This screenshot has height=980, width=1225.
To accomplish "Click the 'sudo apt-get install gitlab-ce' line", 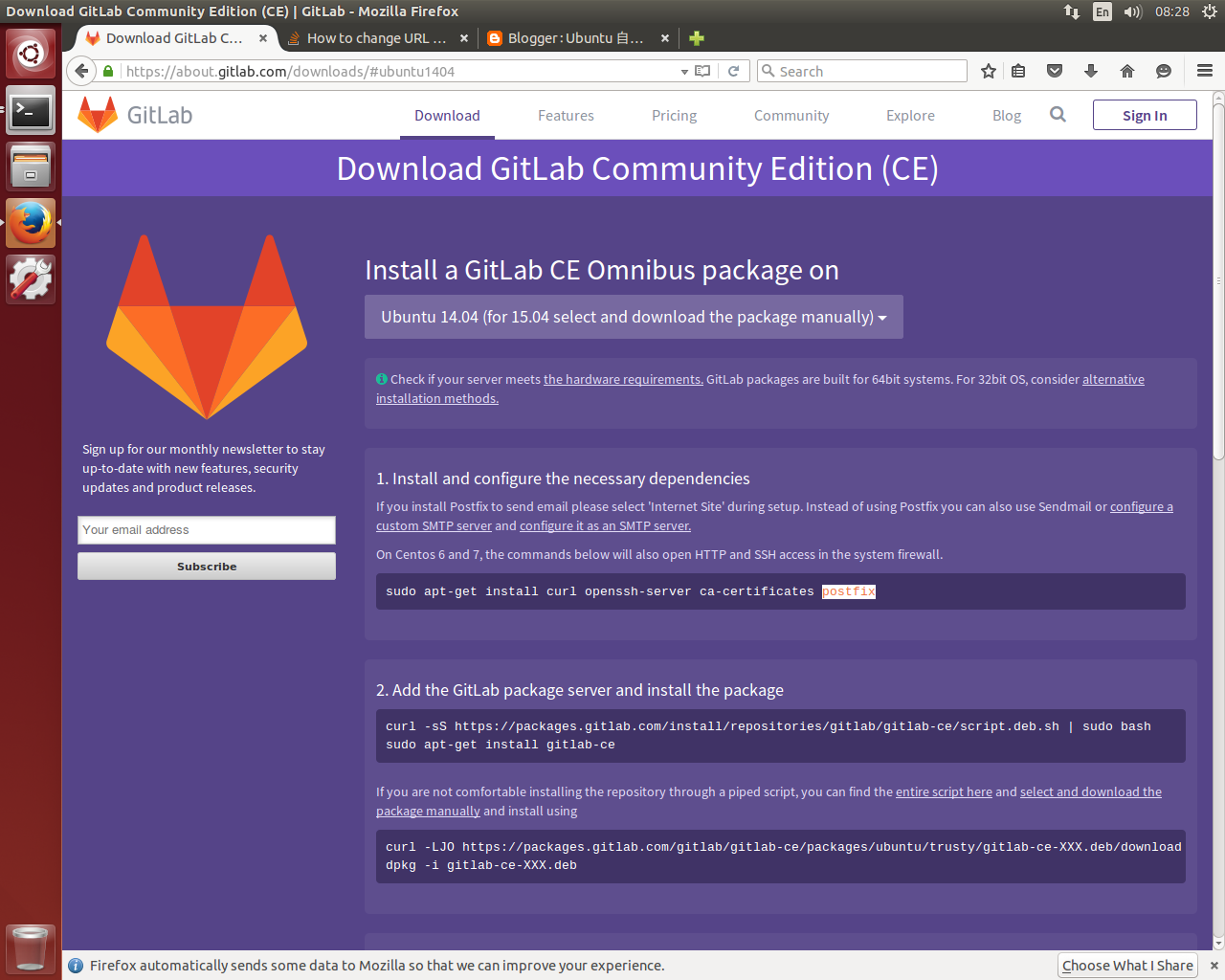I will tap(501, 745).
